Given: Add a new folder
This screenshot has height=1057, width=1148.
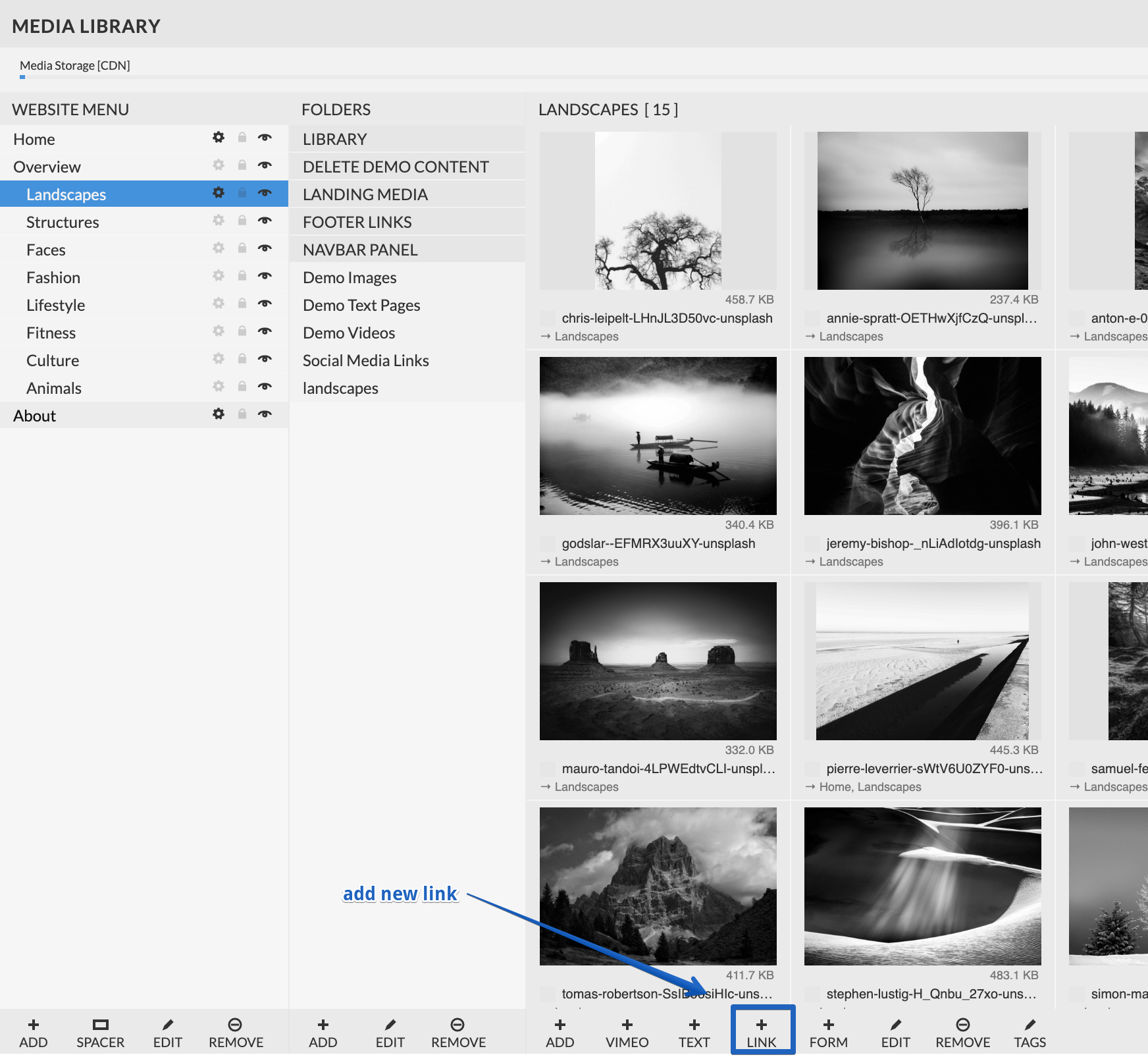Looking at the screenshot, I should tap(323, 1033).
